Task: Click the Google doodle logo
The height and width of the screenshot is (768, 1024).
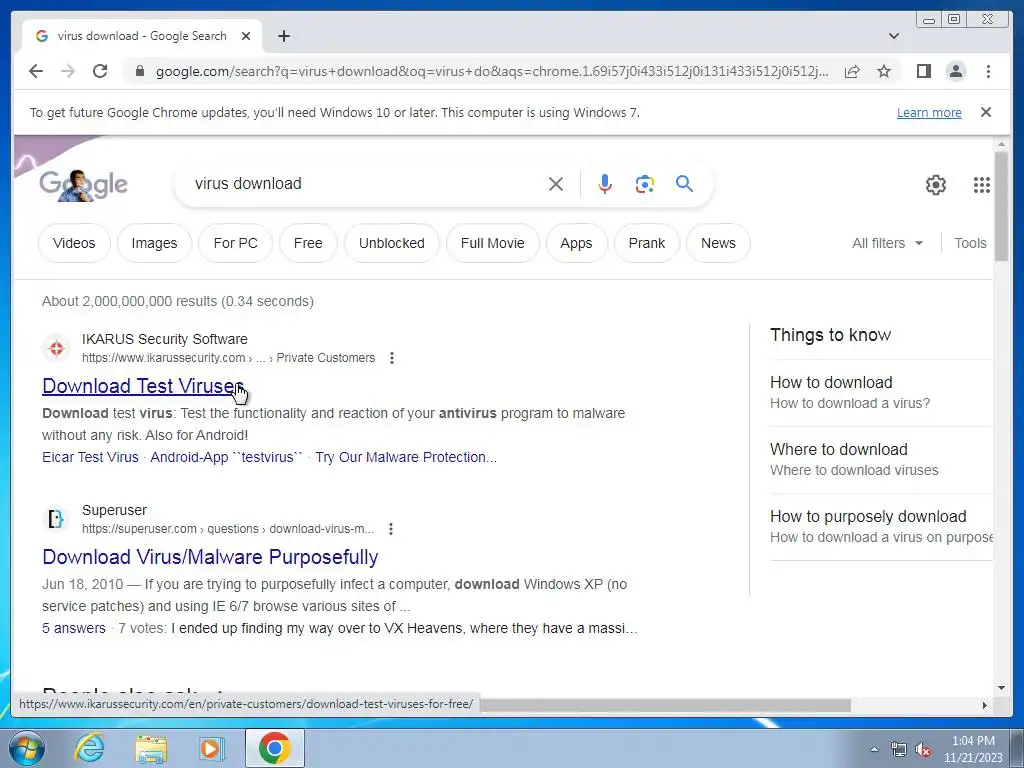Action: tap(83, 185)
